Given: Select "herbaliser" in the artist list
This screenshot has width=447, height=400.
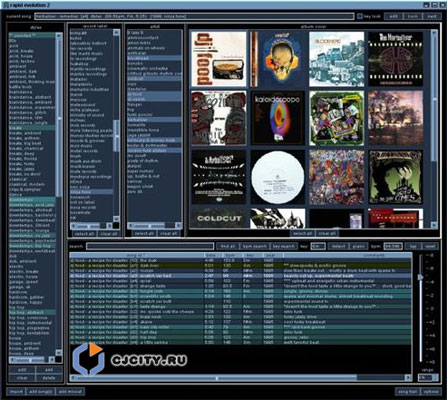Looking at the screenshot, I should click(x=154, y=120).
